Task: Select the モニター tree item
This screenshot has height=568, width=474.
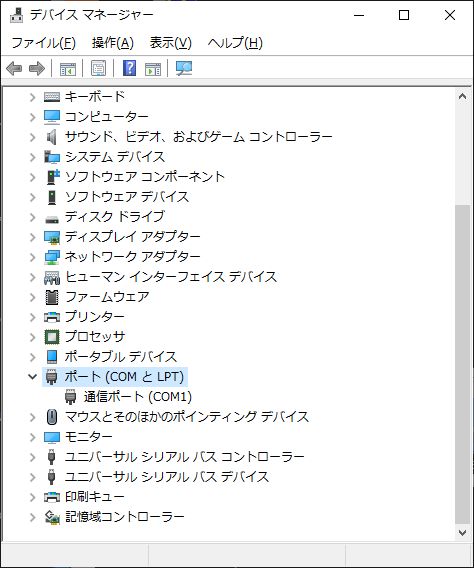Action: [89, 437]
